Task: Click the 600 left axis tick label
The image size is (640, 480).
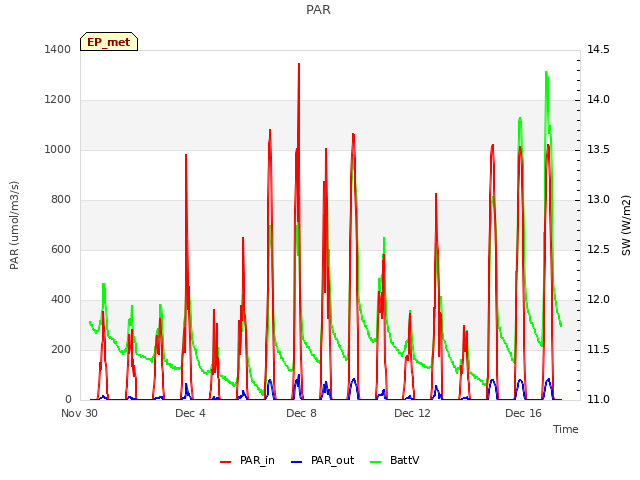Action: click(61, 250)
